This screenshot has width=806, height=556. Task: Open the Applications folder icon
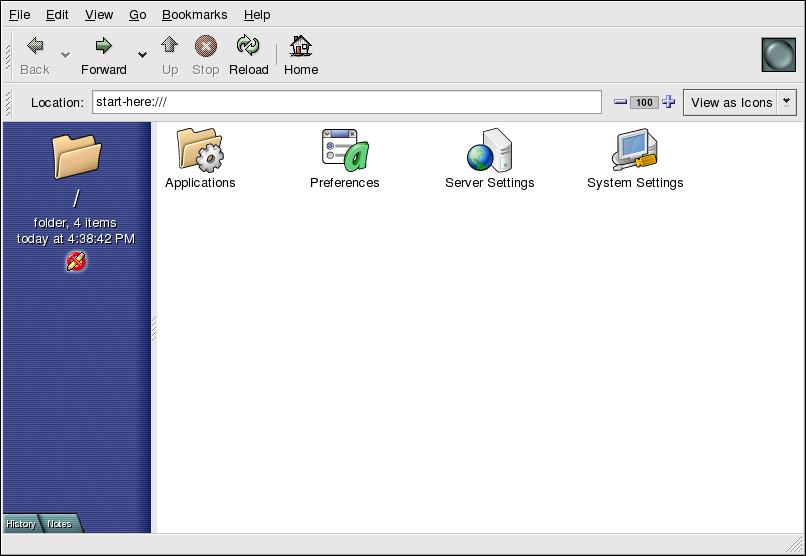(x=200, y=150)
